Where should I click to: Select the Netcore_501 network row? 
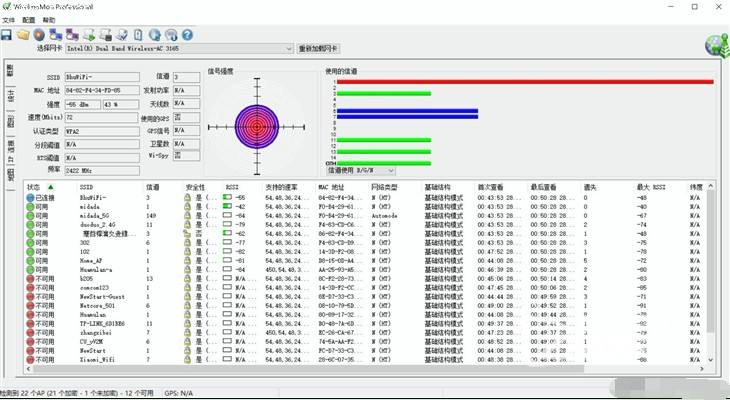click(x=365, y=306)
